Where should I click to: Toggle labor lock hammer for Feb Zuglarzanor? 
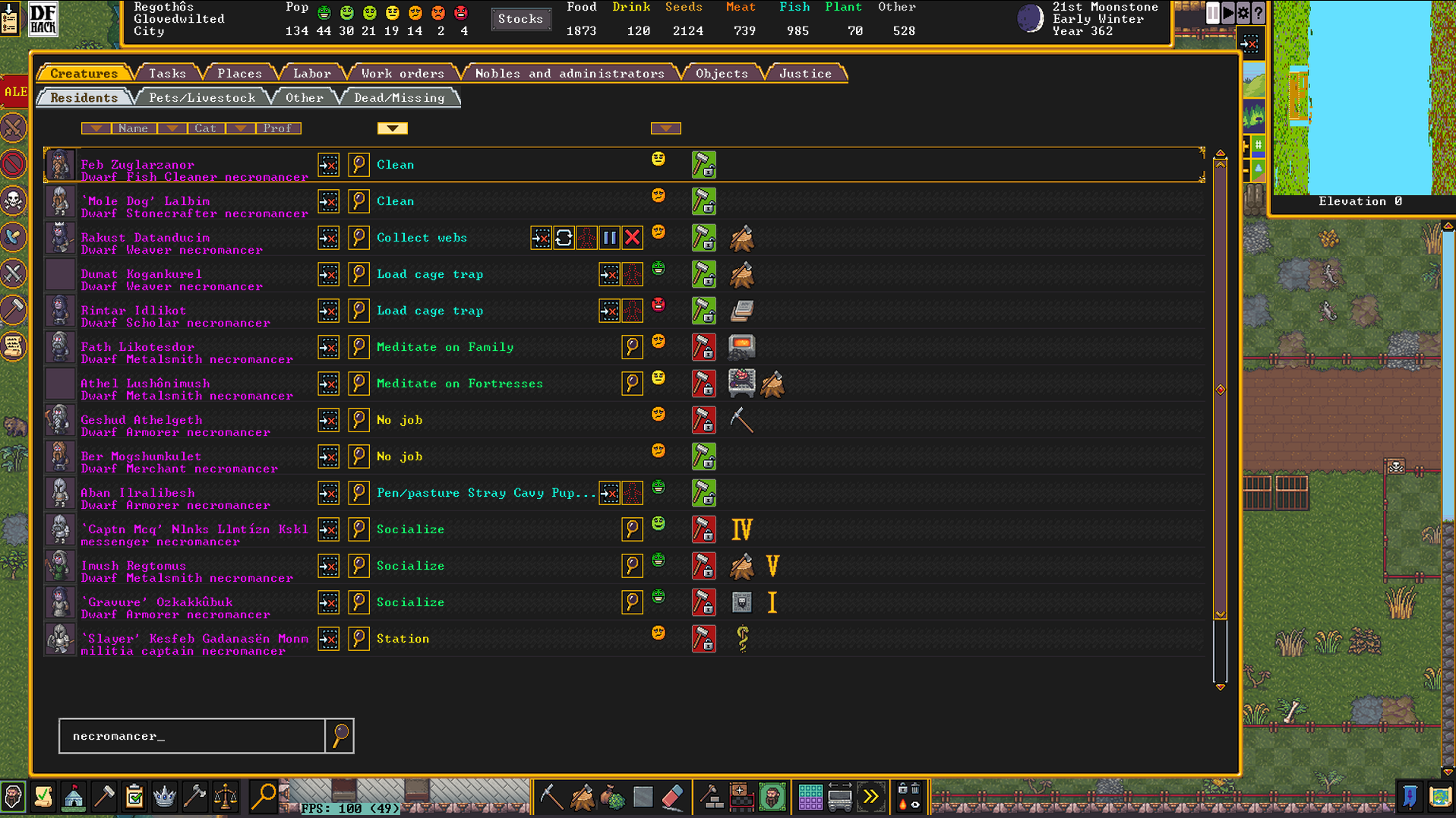point(703,165)
